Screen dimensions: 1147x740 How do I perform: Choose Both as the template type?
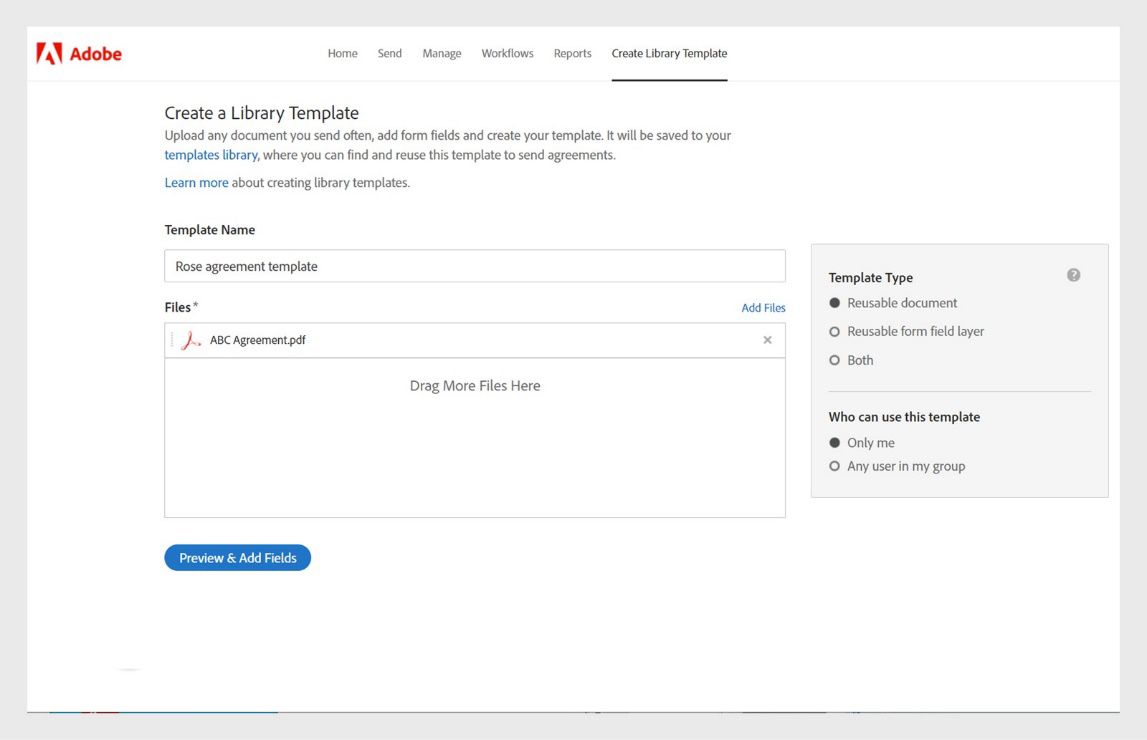click(834, 359)
